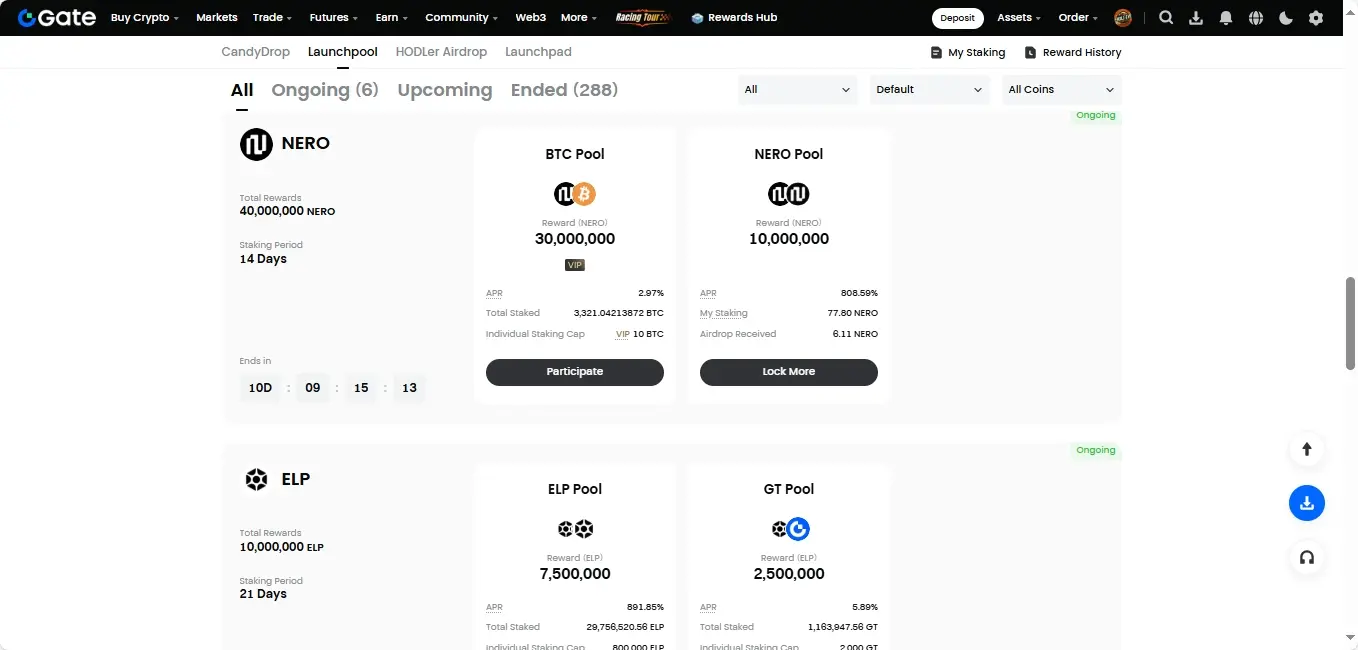Open notifications bell icon
Viewport: 1358px width, 650px height.
1226,17
